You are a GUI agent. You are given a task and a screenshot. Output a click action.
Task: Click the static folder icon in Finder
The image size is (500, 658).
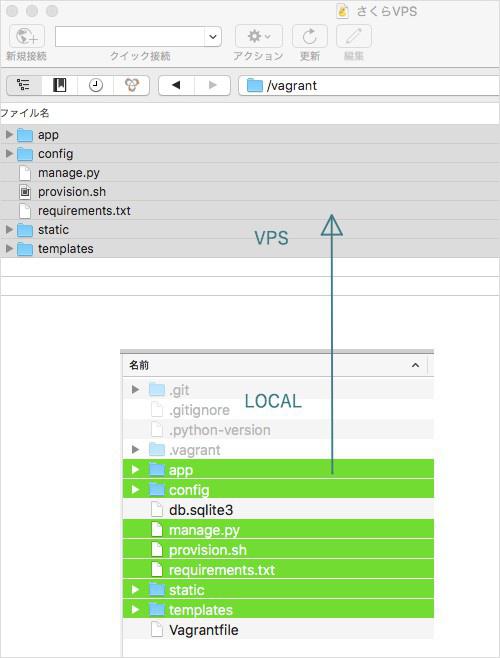point(157,590)
